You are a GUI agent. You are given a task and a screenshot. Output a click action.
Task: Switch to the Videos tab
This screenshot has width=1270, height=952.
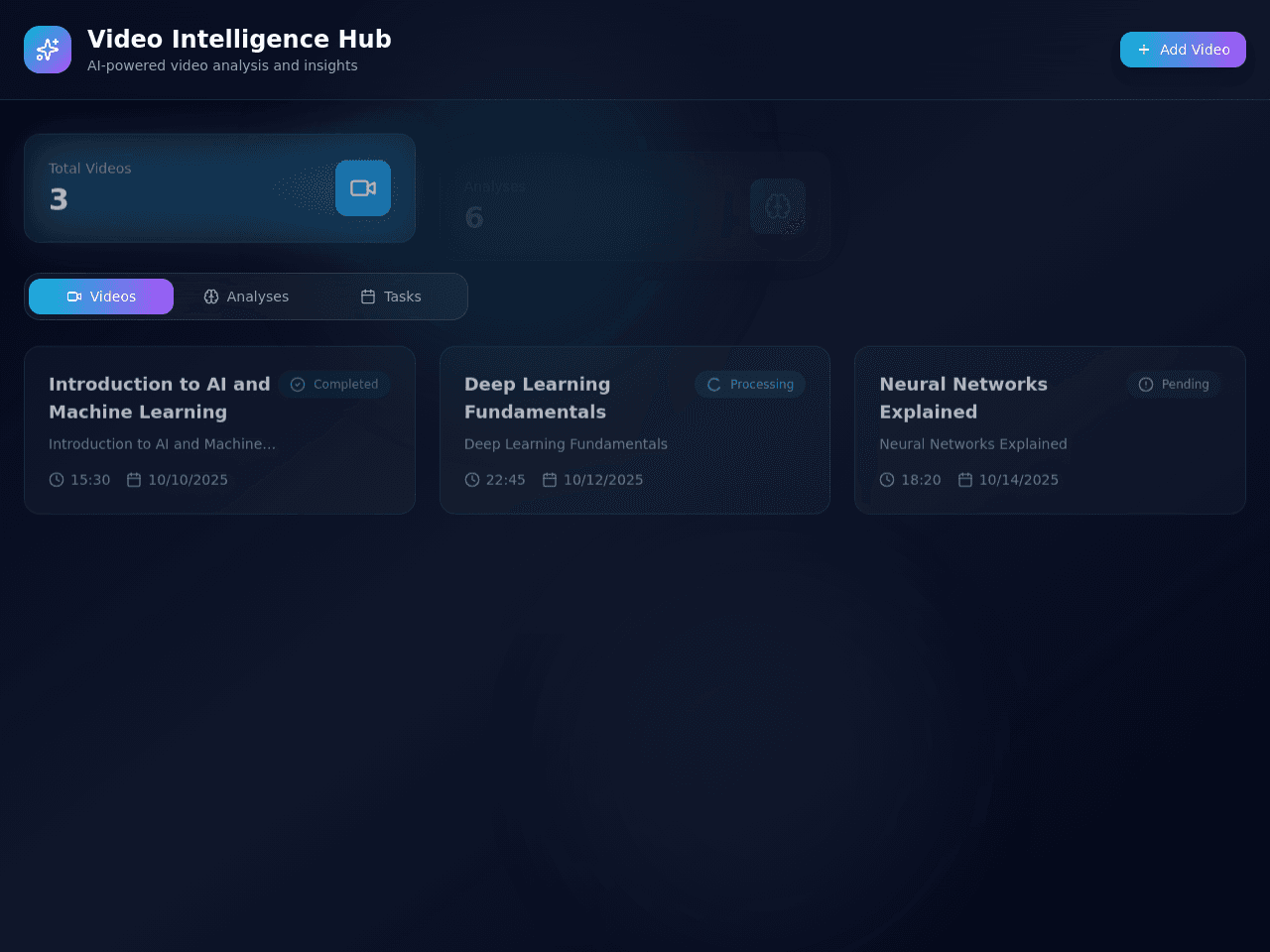(x=101, y=297)
